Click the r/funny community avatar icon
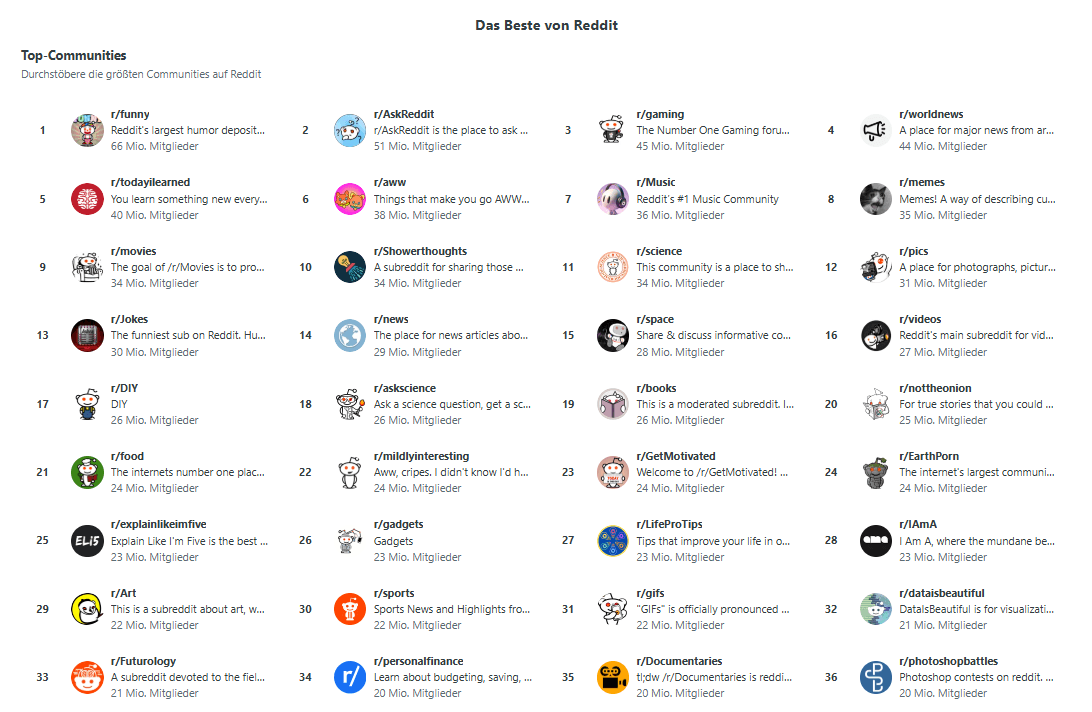 (87, 130)
